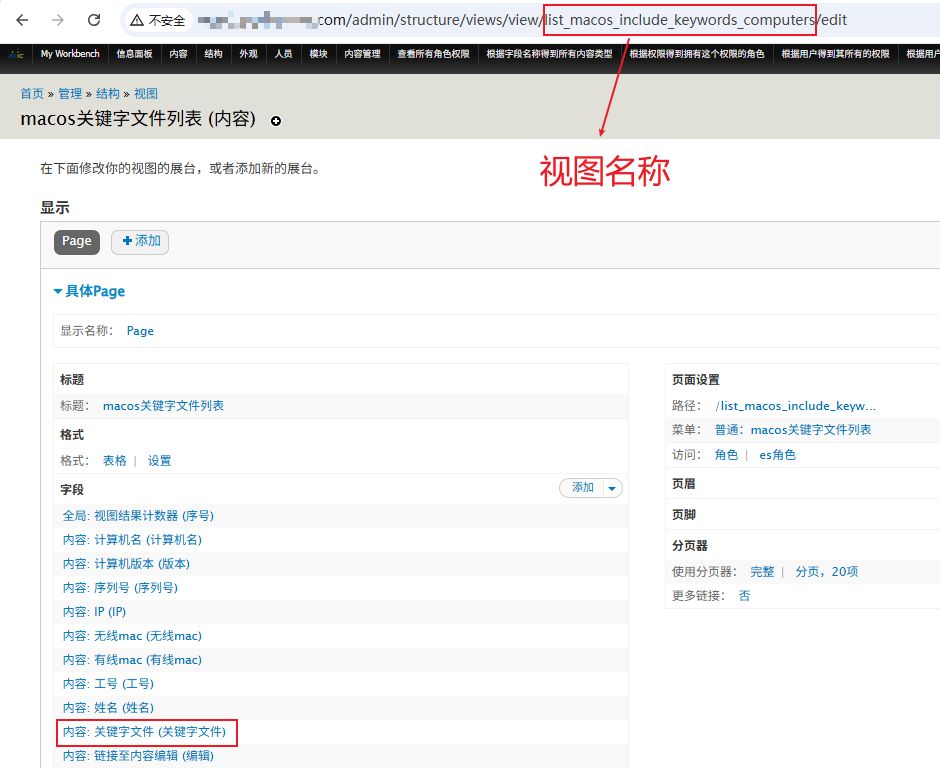Open the format 设置 link
This screenshot has width=940, height=768.
160,461
